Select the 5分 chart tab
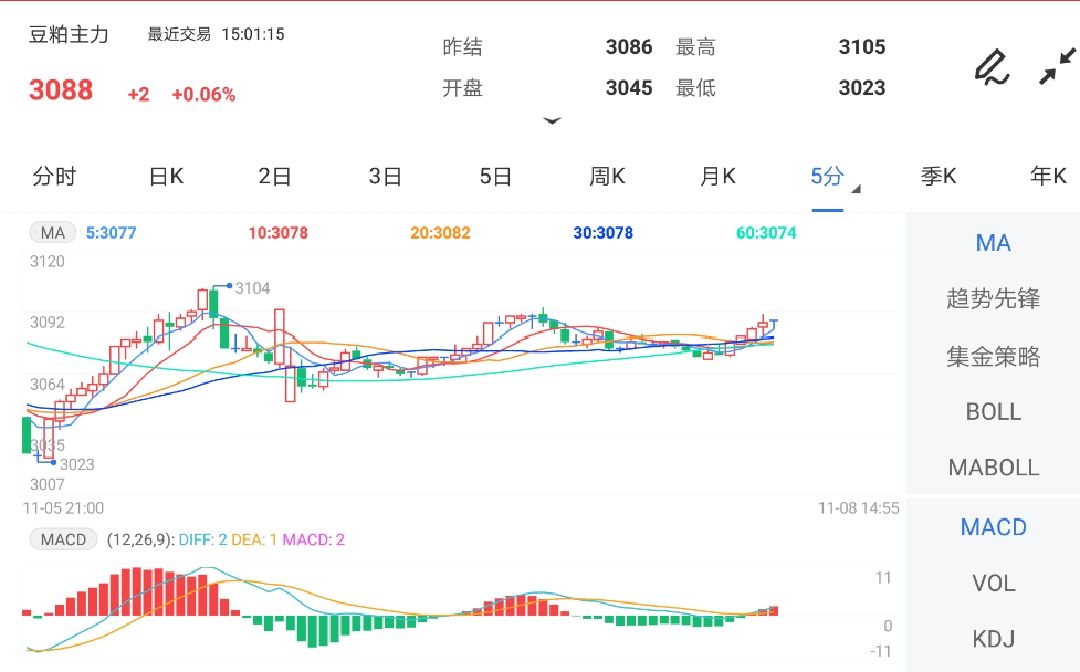1080x672 pixels. tap(827, 177)
